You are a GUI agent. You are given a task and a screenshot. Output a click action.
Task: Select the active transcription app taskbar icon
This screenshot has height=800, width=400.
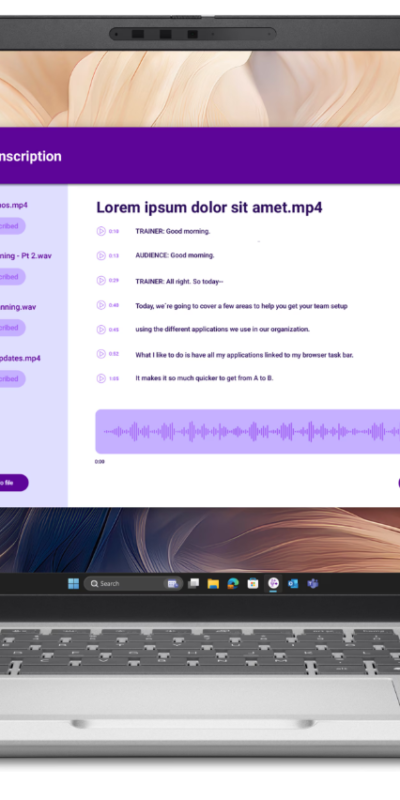[x=273, y=583]
